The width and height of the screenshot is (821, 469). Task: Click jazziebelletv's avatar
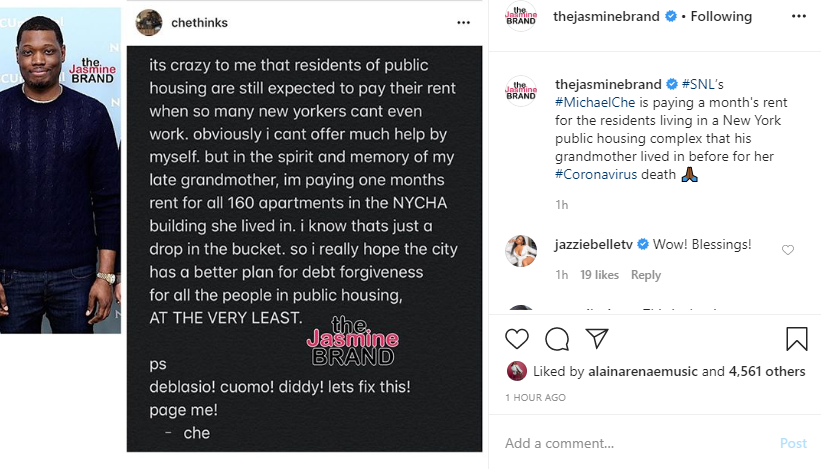point(520,249)
